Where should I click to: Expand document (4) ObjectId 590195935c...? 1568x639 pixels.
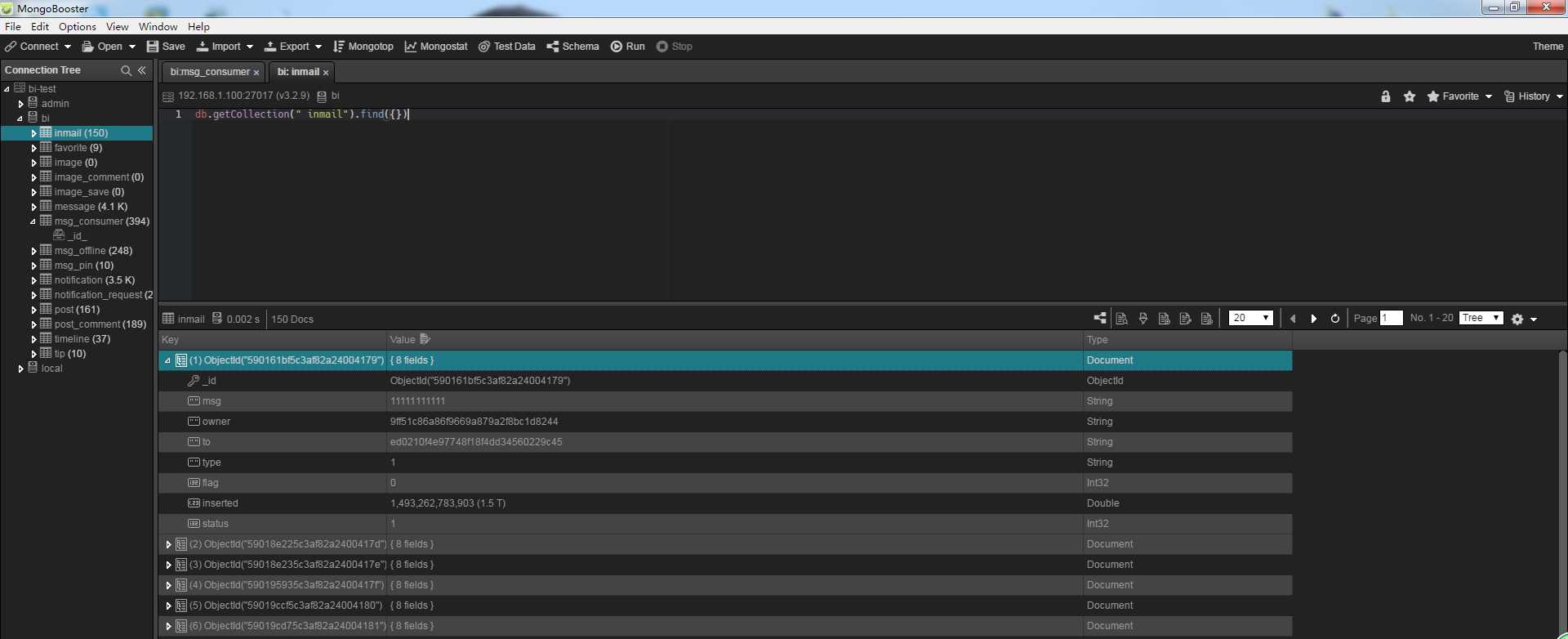[x=168, y=585]
